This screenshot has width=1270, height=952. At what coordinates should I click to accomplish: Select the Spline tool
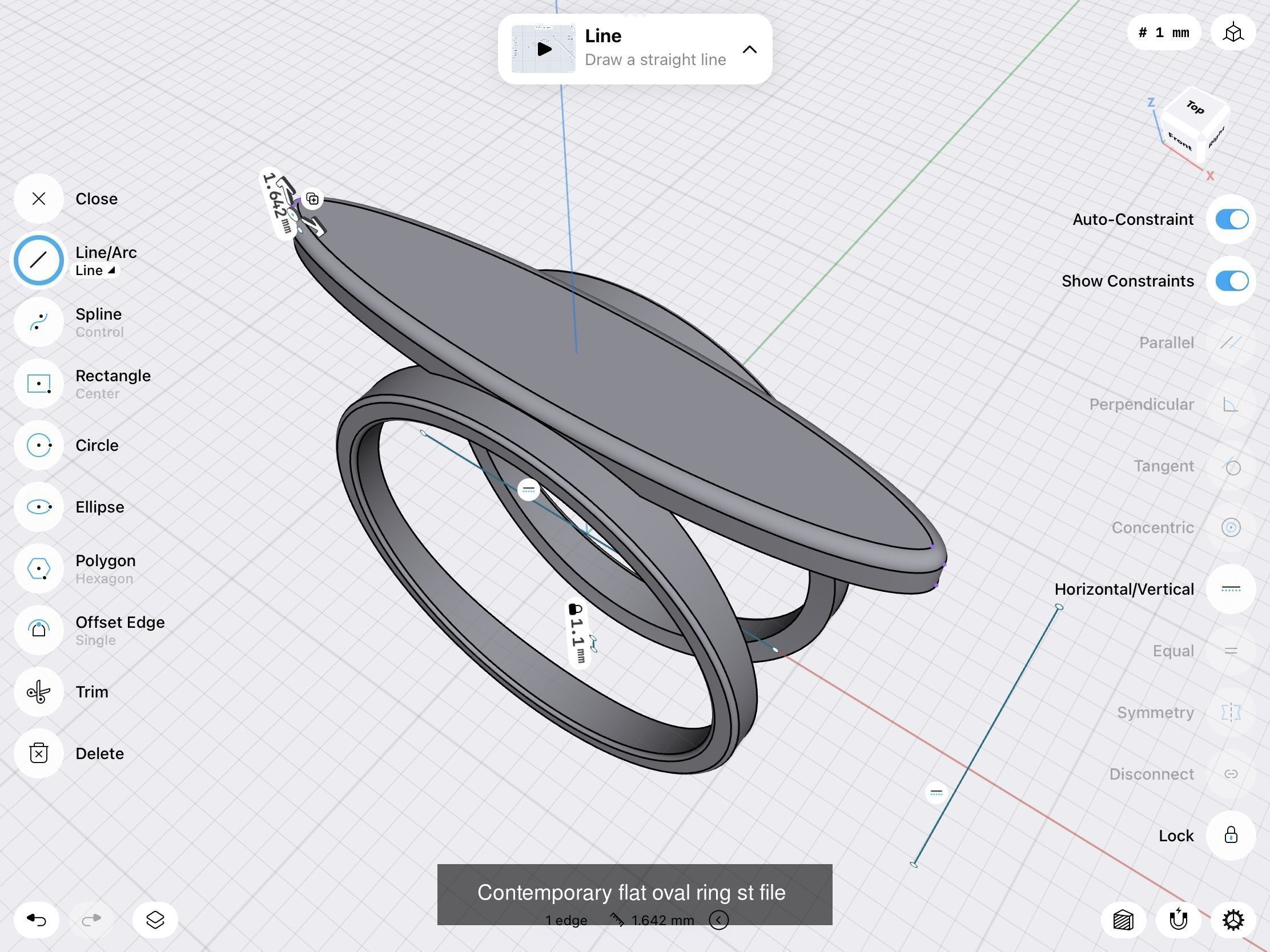pyautogui.click(x=38, y=322)
